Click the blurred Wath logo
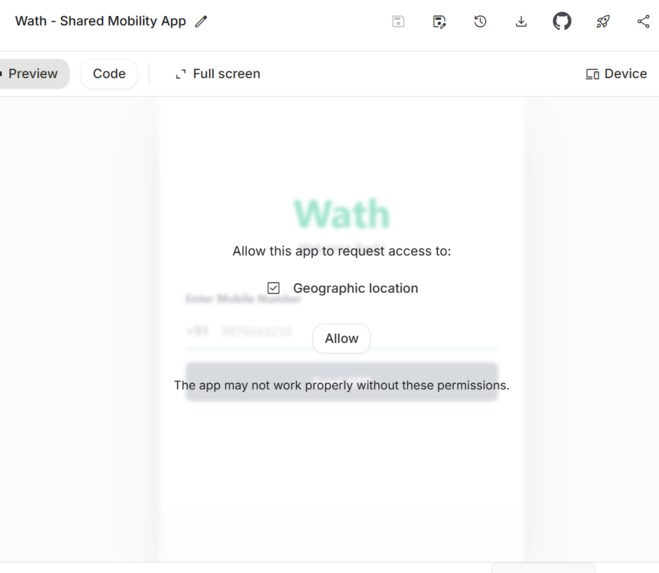This screenshot has height=573, width=659. pos(342,214)
